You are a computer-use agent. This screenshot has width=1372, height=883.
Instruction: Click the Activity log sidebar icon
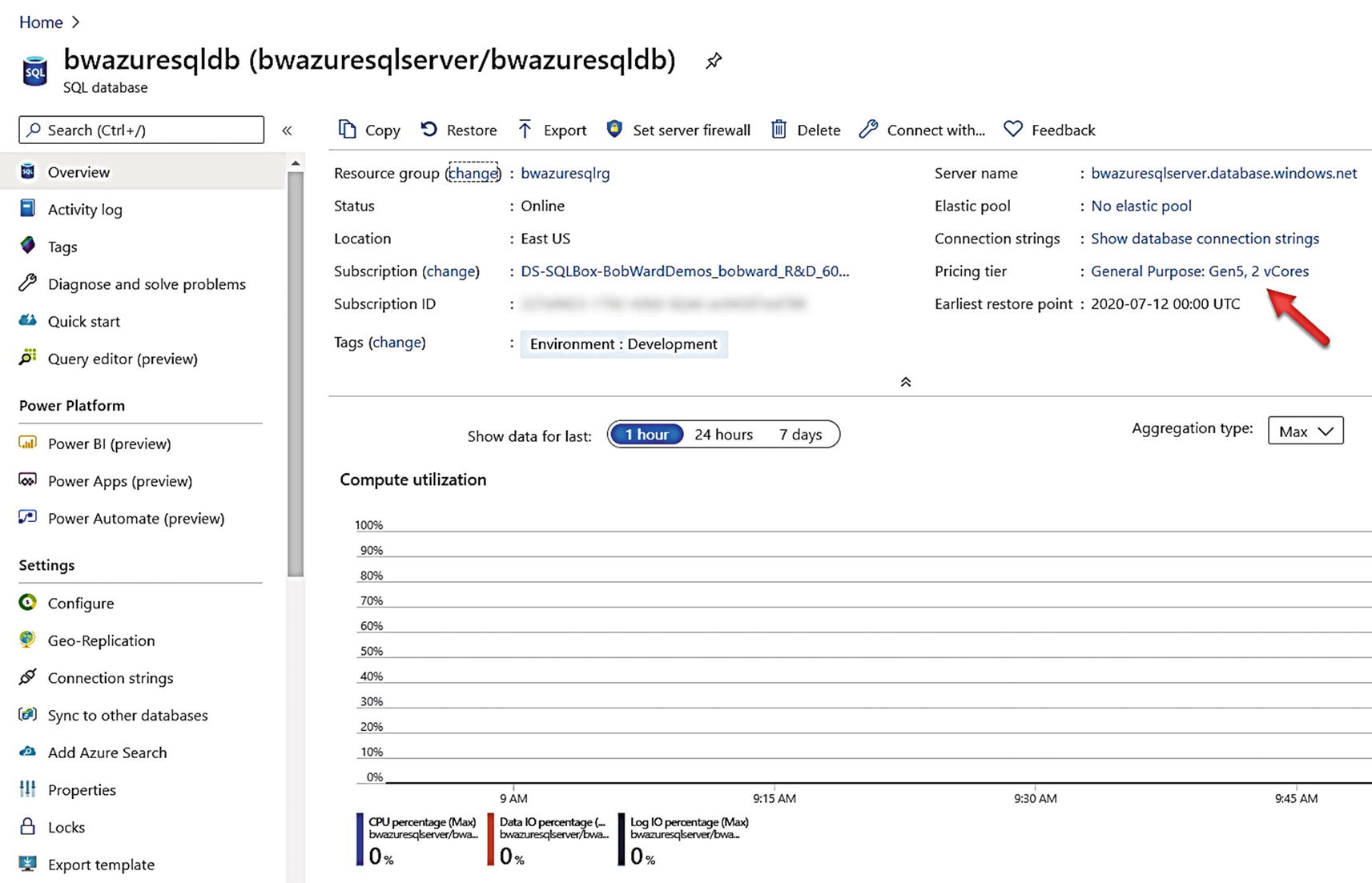(28, 208)
